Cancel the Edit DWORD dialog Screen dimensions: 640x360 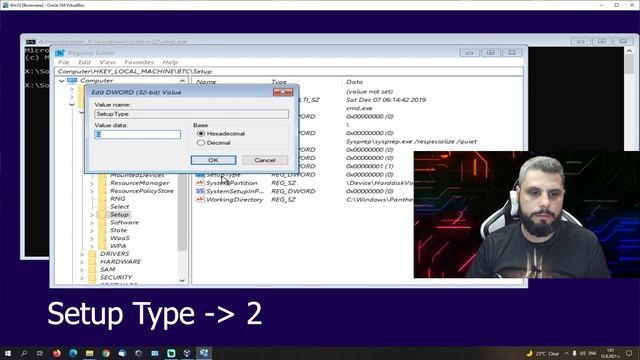[x=265, y=160]
